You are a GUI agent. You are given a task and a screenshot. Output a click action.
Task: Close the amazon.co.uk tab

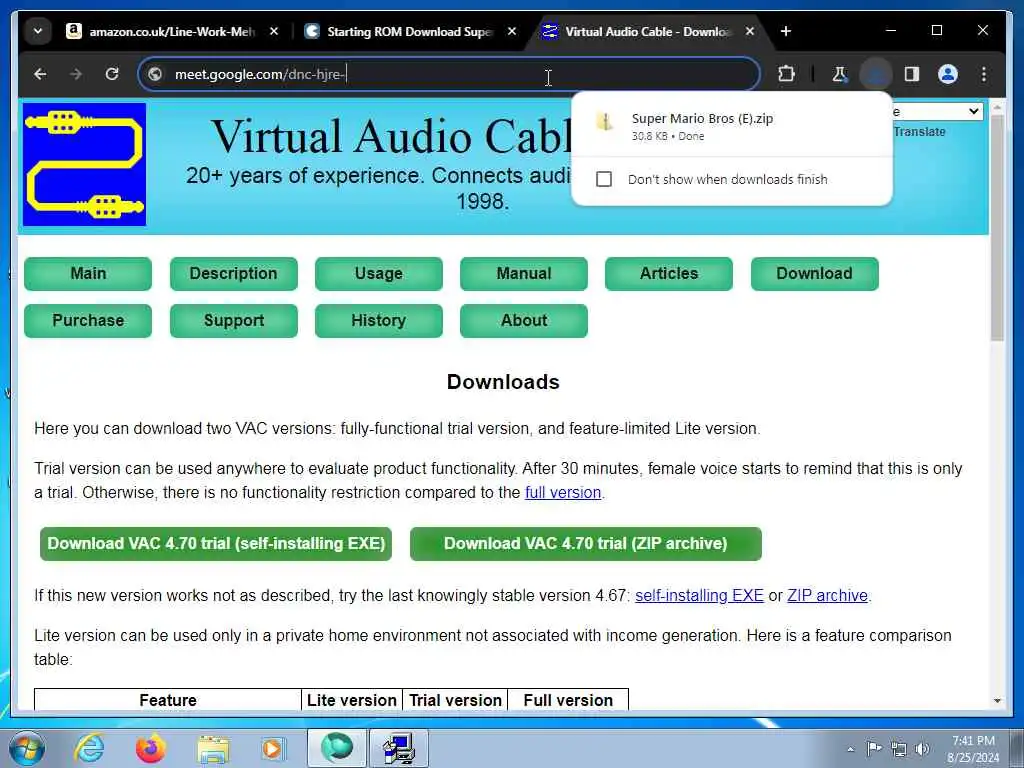(274, 31)
